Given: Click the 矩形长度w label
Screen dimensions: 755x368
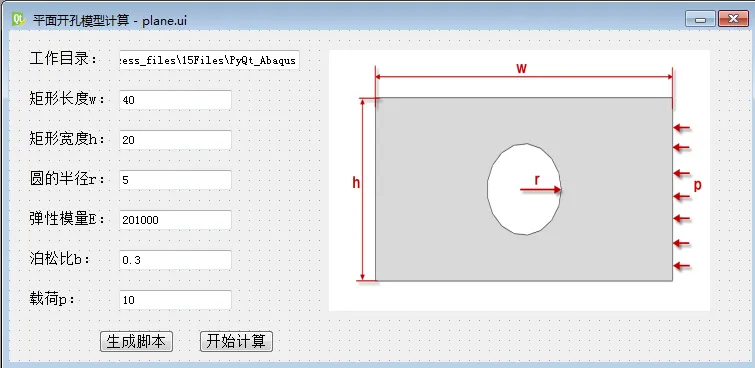Looking at the screenshot, I should point(67,100).
